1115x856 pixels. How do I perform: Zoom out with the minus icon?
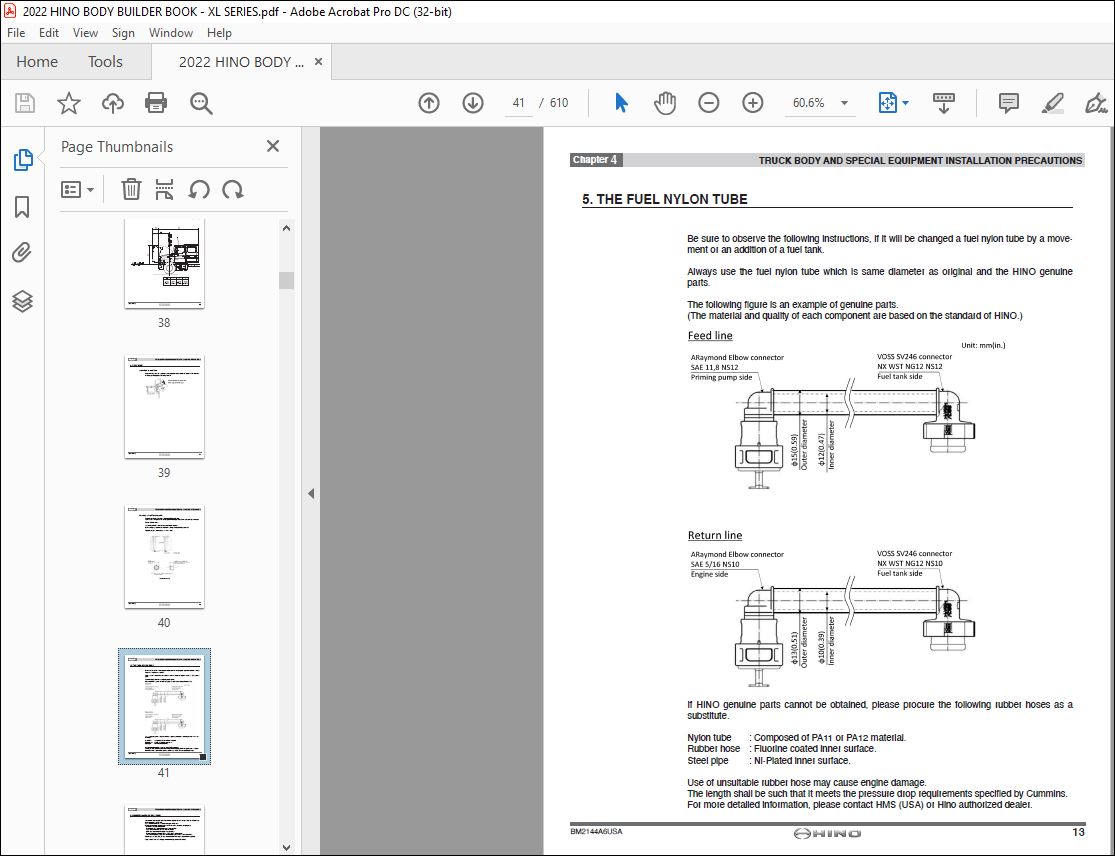coord(708,103)
